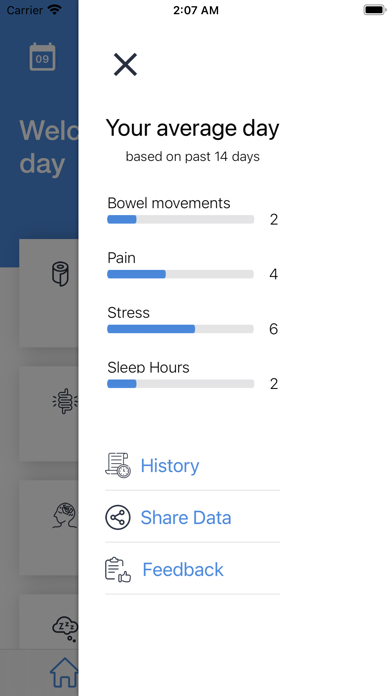Open the Feedback link

click(x=183, y=569)
